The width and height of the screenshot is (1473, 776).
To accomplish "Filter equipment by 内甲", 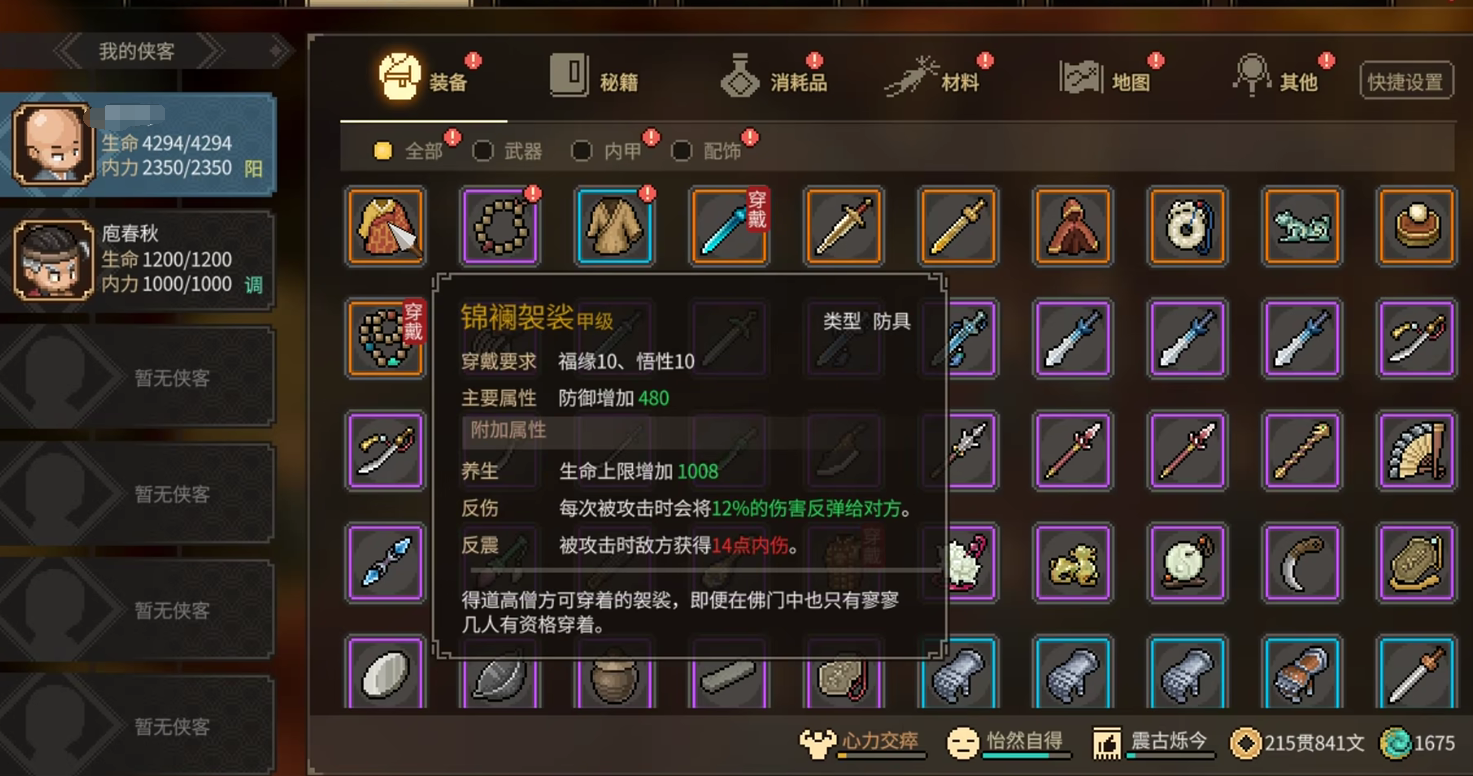I will [x=608, y=151].
